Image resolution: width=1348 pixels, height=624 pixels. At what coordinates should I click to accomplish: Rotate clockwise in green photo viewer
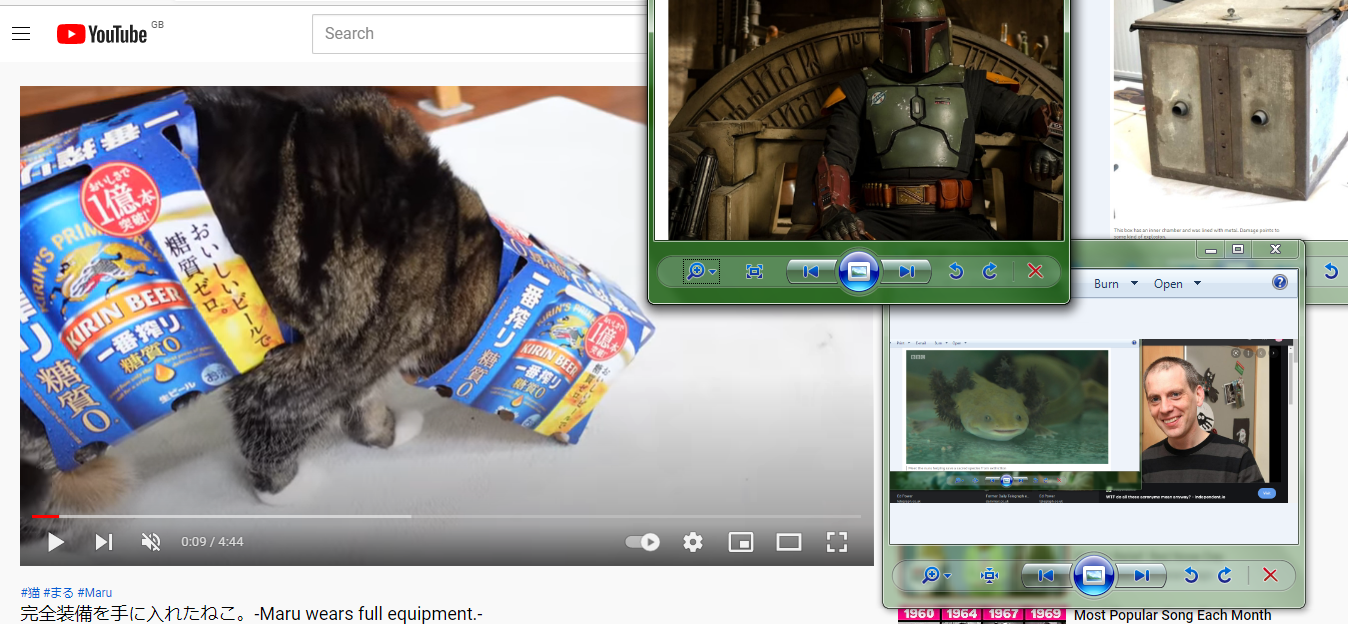click(x=990, y=271)
